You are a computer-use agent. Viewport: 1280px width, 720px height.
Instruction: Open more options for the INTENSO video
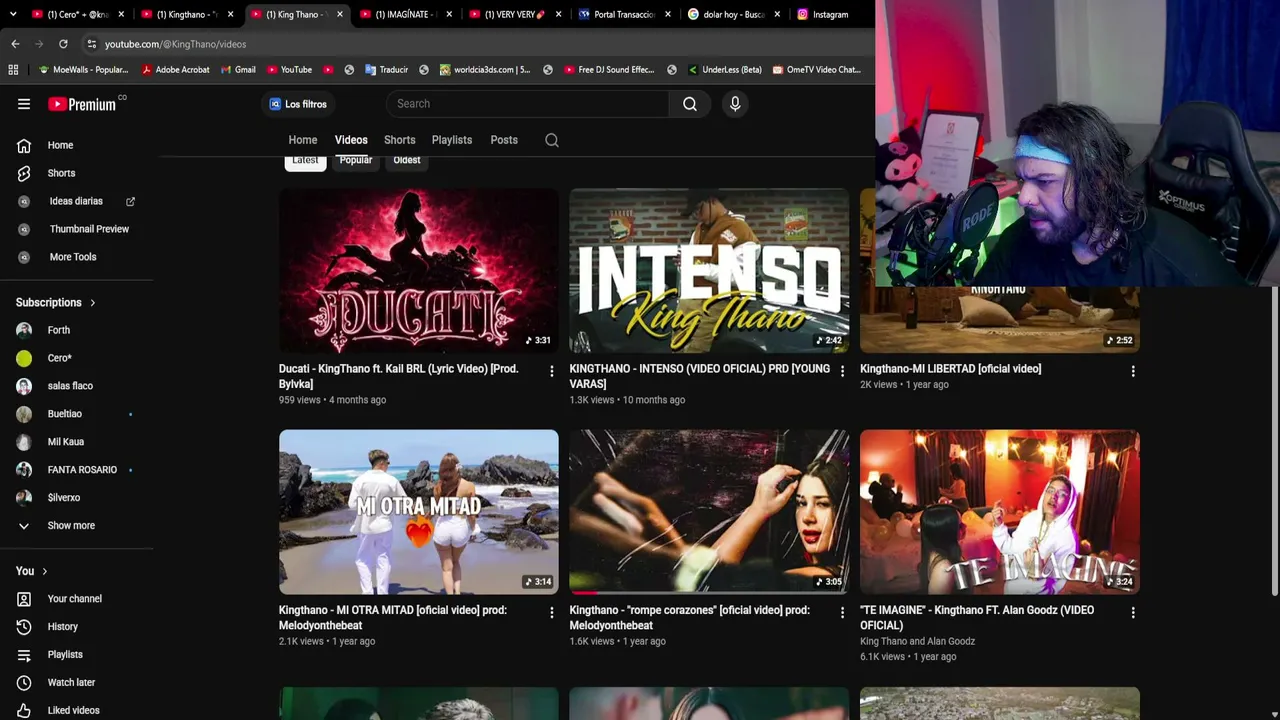tap(842, 371)
